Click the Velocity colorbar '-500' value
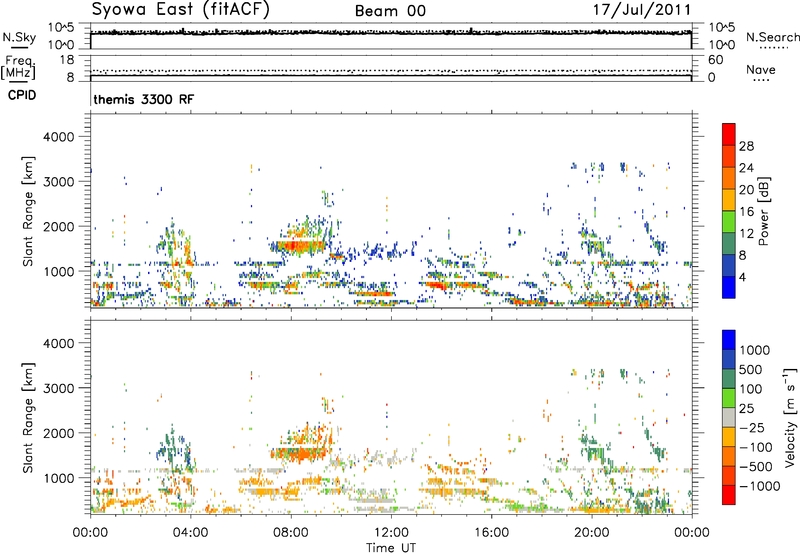The width and height of the screenshot is (800, 554). click(755, 467)
